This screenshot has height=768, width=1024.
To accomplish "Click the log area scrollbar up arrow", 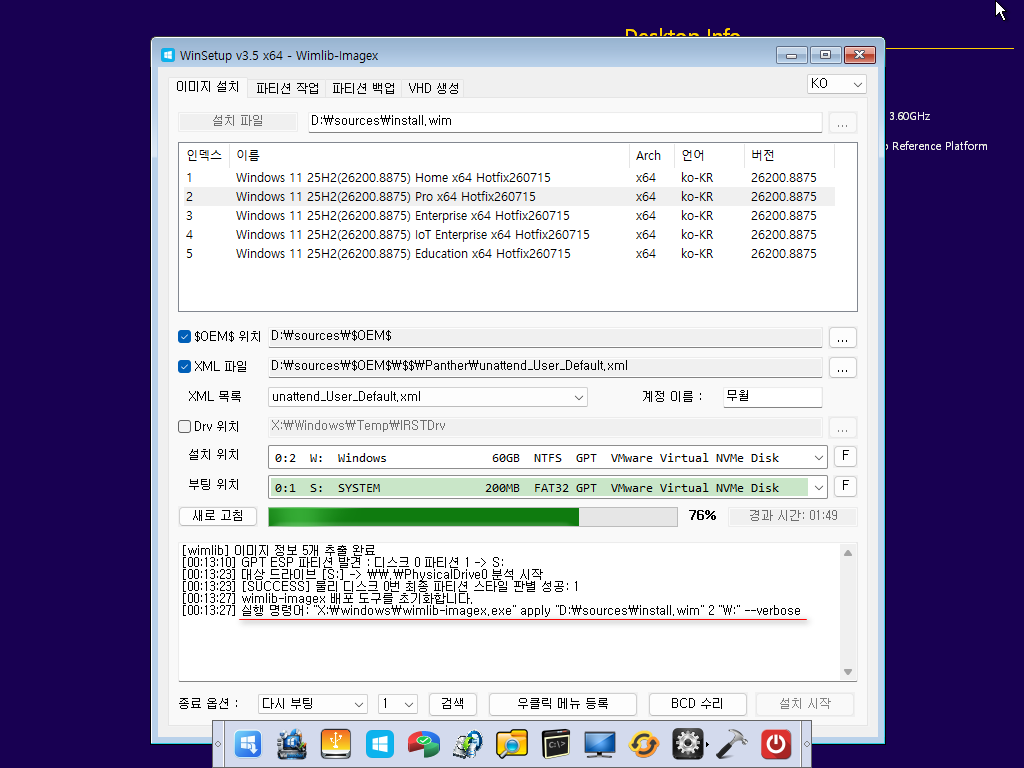I will 848,553.
